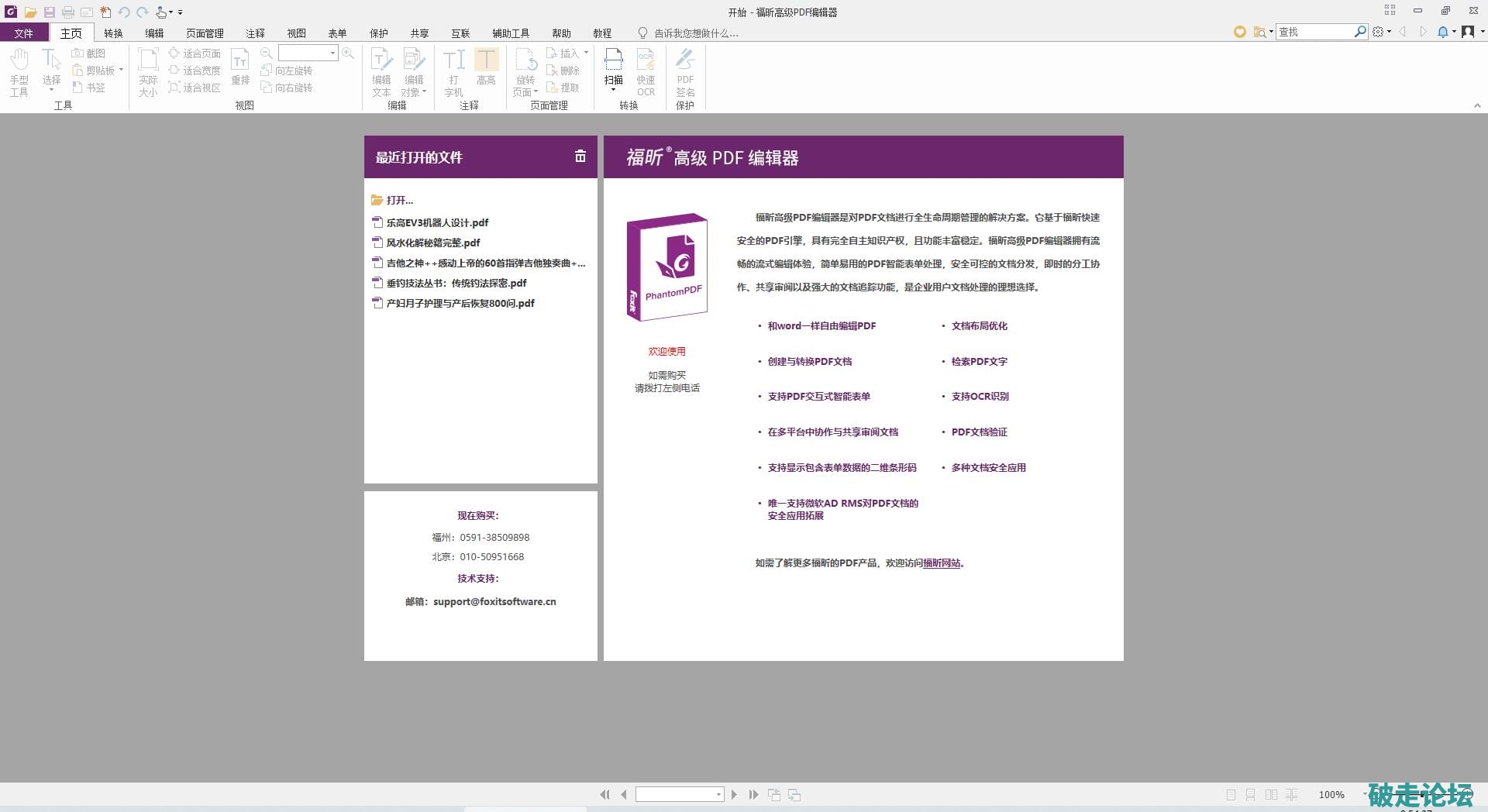Open the page number dropdown in bottom bar
Viewport: 1488px width, 812px height.
(x=718, y=794)
